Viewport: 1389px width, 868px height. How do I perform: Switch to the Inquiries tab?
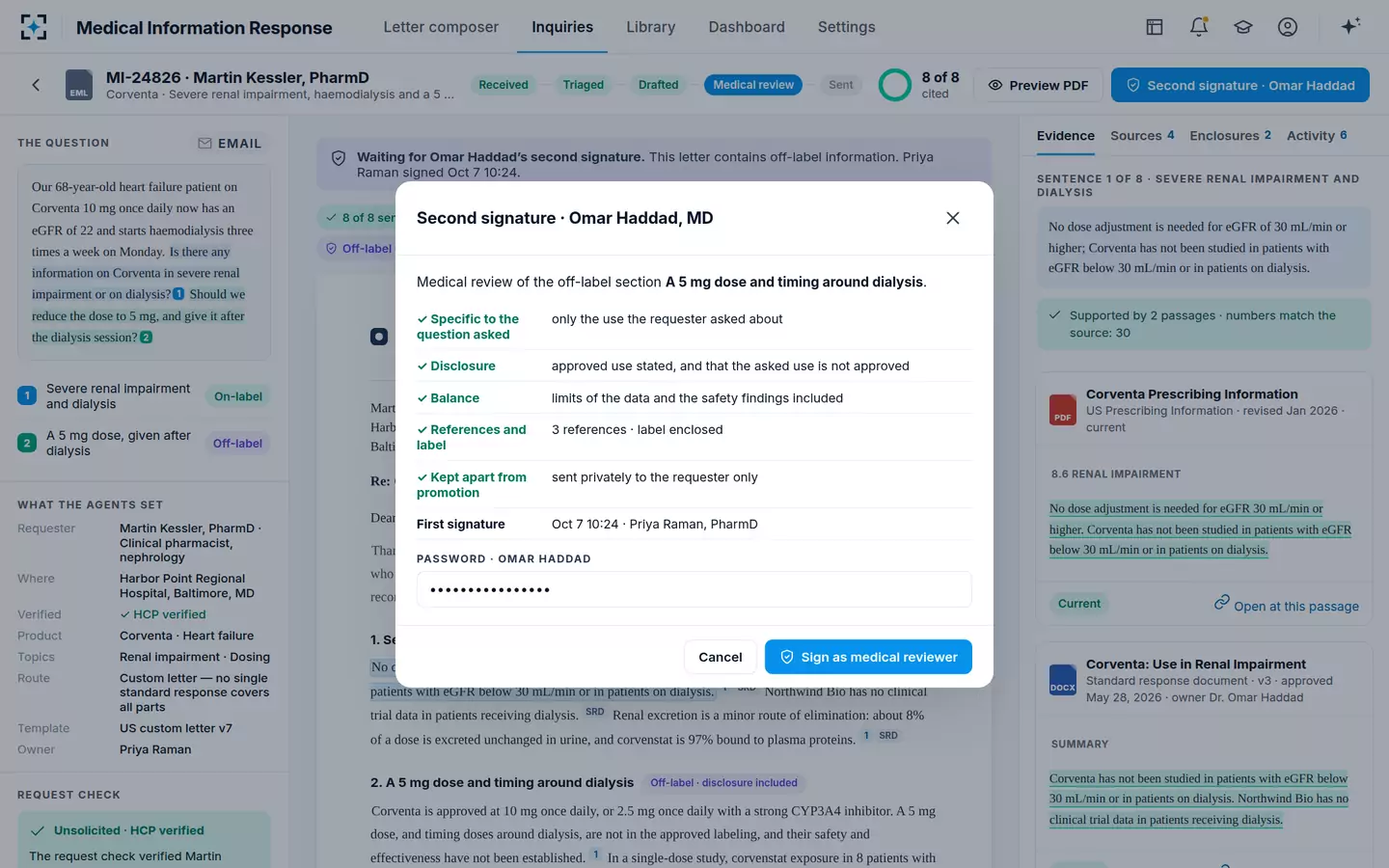click(562, 27)
